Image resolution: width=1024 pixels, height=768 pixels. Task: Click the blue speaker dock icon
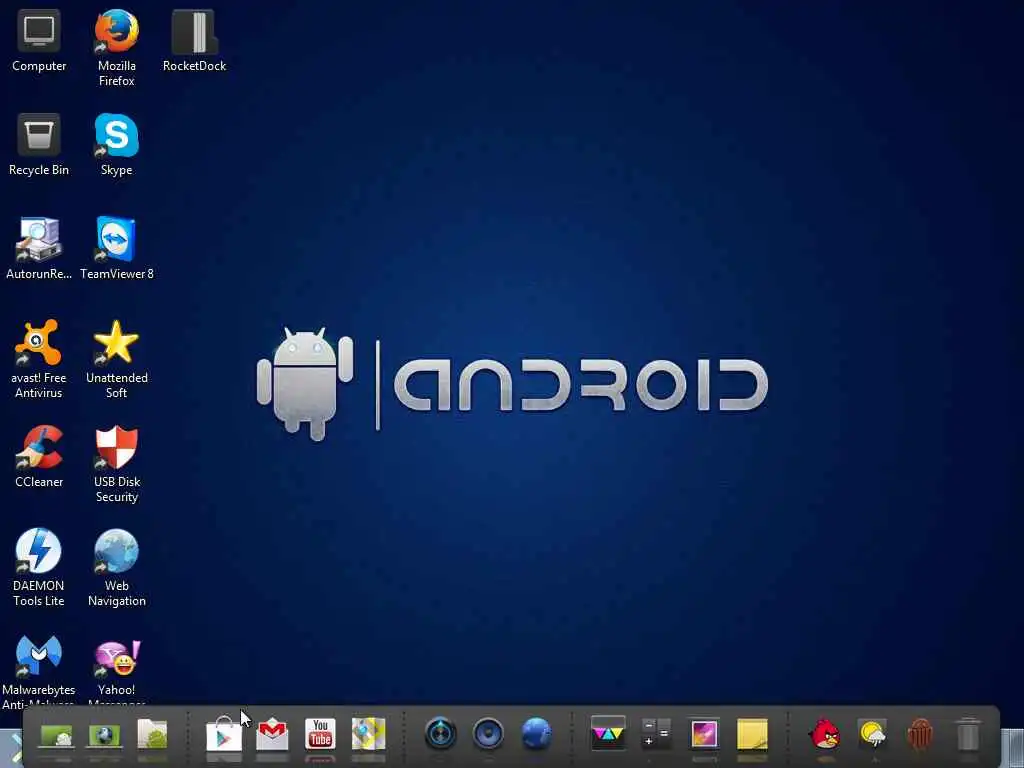pyautogui.click(x=488, y=733)
